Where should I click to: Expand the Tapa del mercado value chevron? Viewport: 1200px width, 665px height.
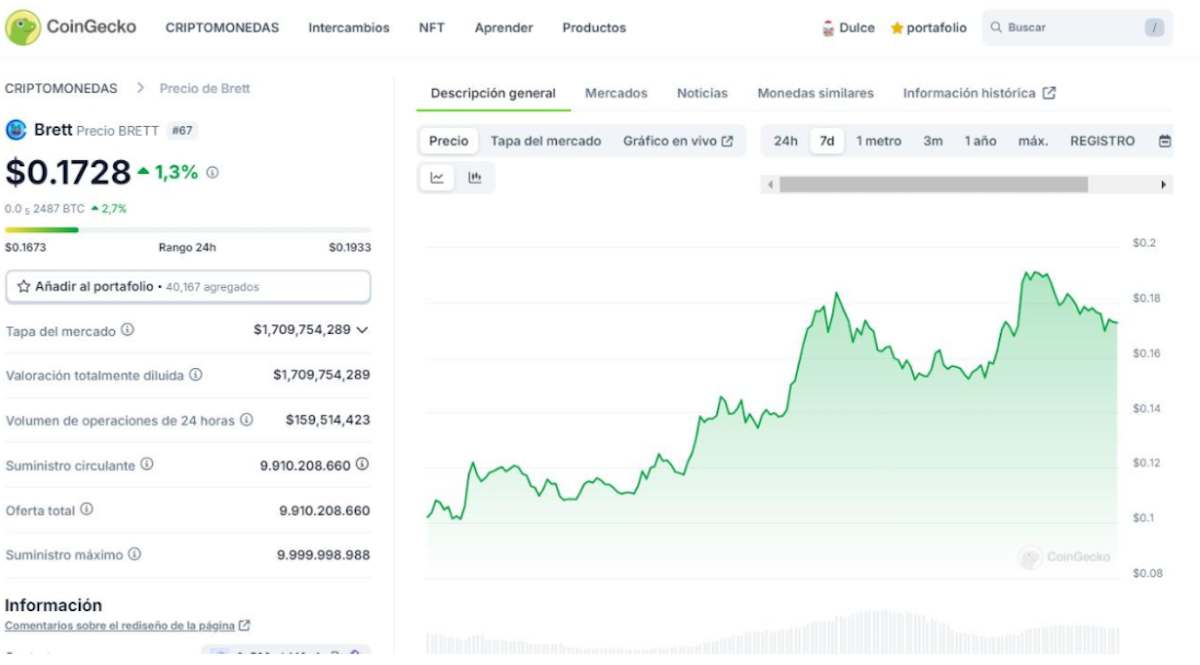(363, 331)
